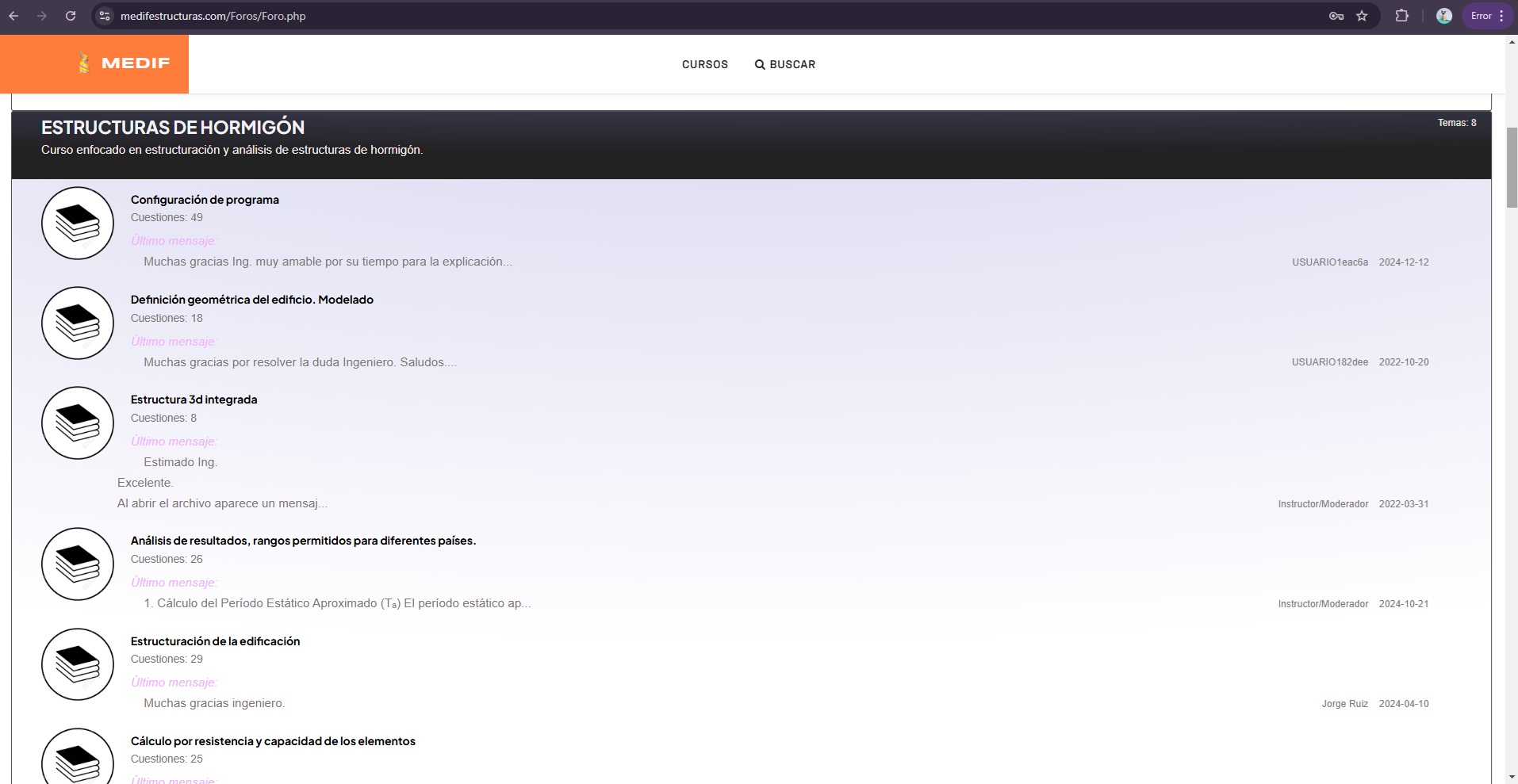Open the saved passwords key icon
The width and height of the screenshot is (1518, 784).
click(1336, 16)
